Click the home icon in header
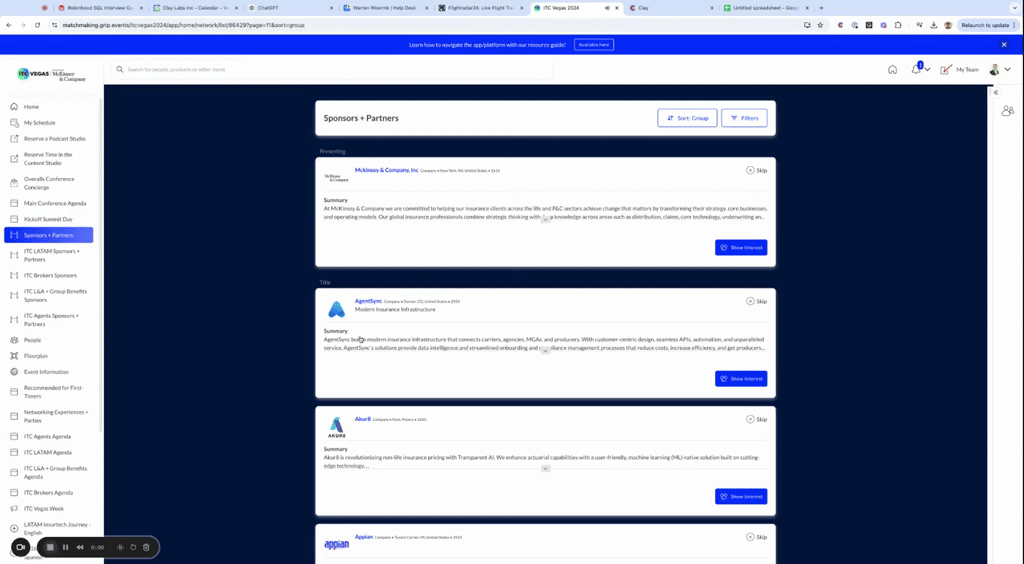Image resolution: width=1024 pixels, height=564 pixels. (x=892, y=69)
